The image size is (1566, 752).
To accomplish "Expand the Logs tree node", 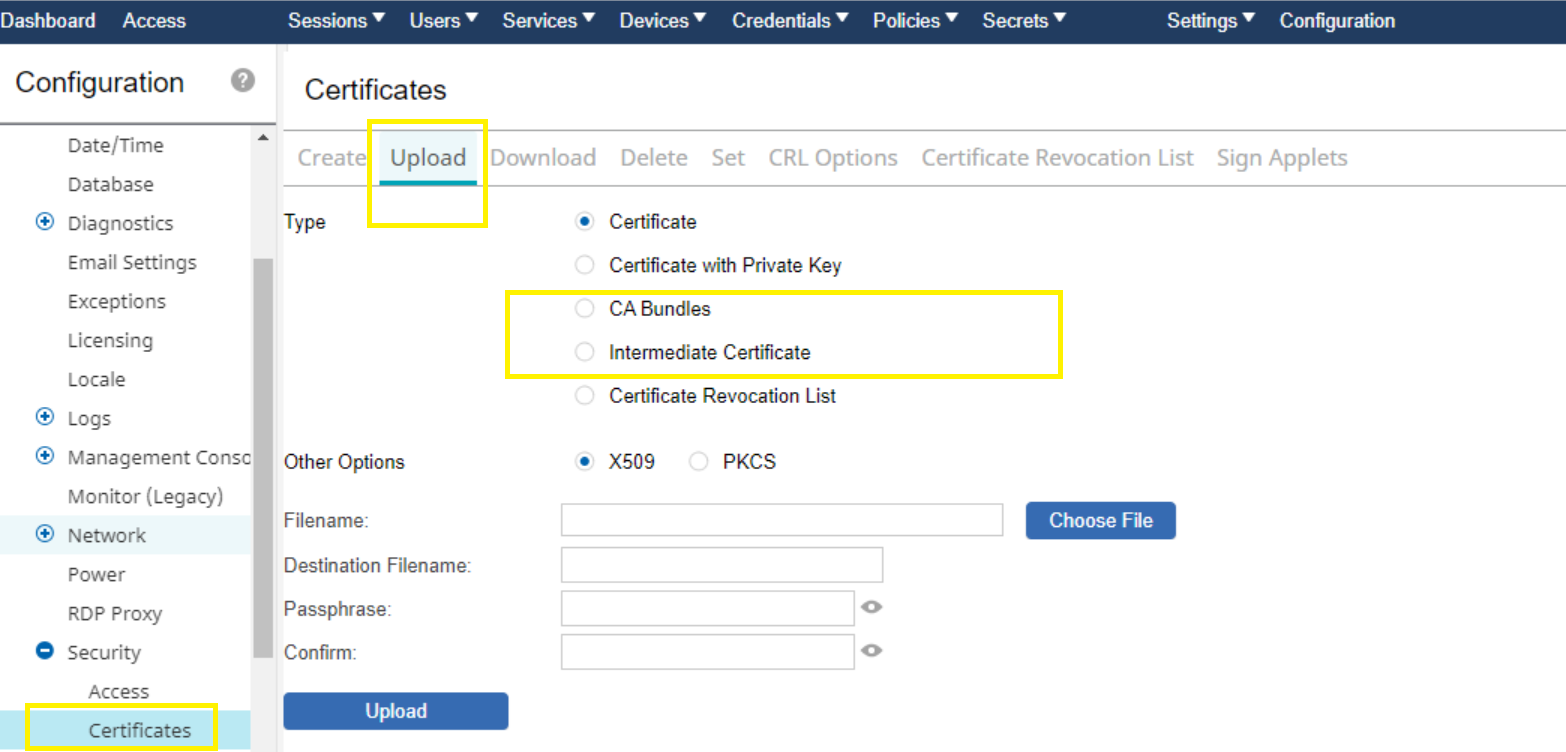I will point(45,418).
